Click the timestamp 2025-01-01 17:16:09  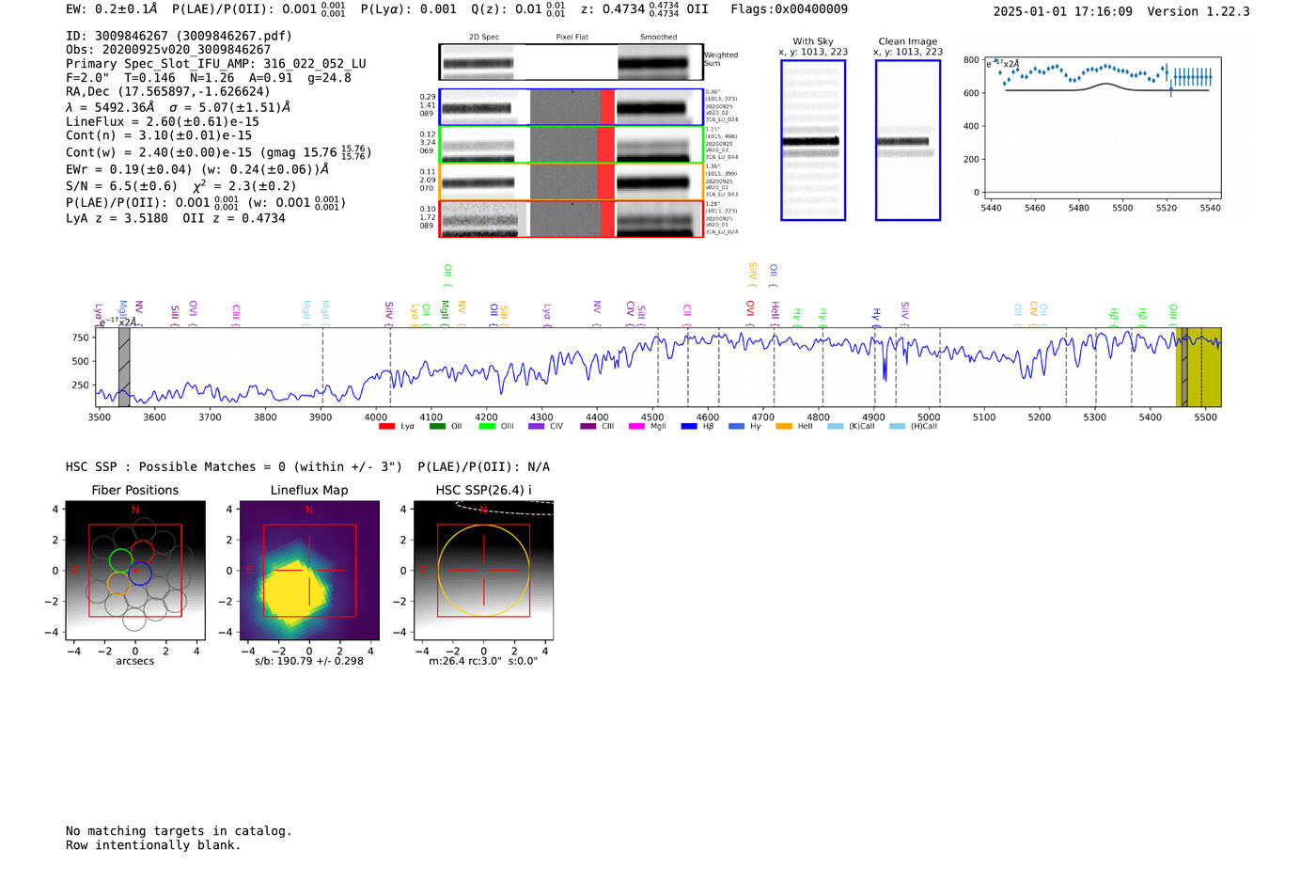pyautogui.click(x=1062, y=11)
